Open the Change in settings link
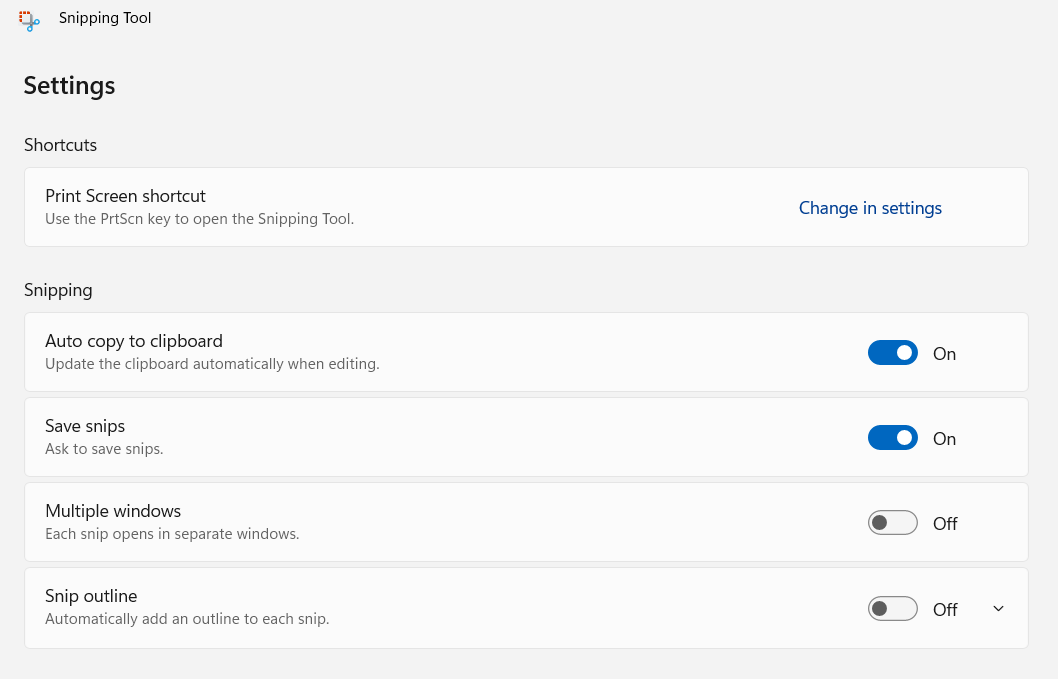 [870, 208]
